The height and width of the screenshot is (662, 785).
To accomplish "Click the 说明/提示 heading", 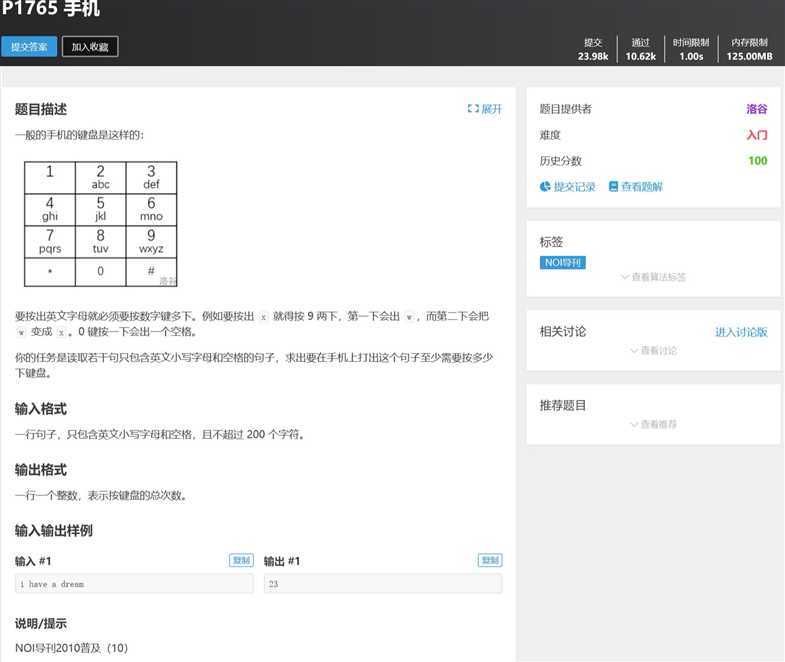I will point(41,624).
